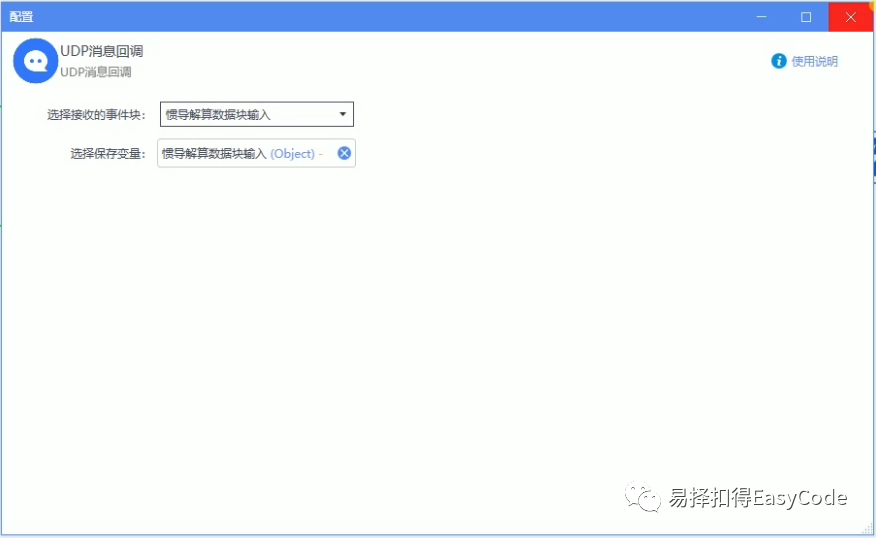Click the window resize grip corner
876x538 pixels.
(x=868, y=529)
